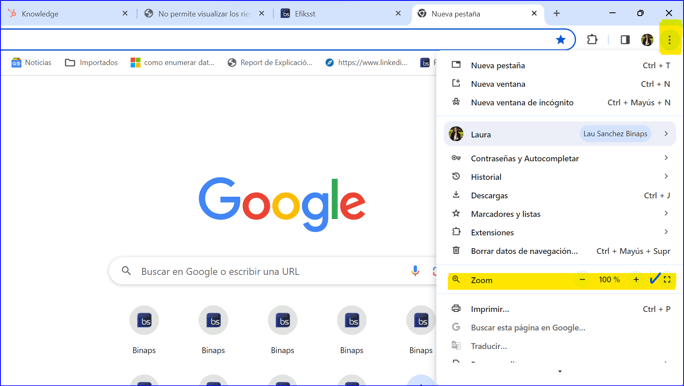Open the Laura profile menu row
This screenshot has width=684, height=386.
[x=560, y=134]
